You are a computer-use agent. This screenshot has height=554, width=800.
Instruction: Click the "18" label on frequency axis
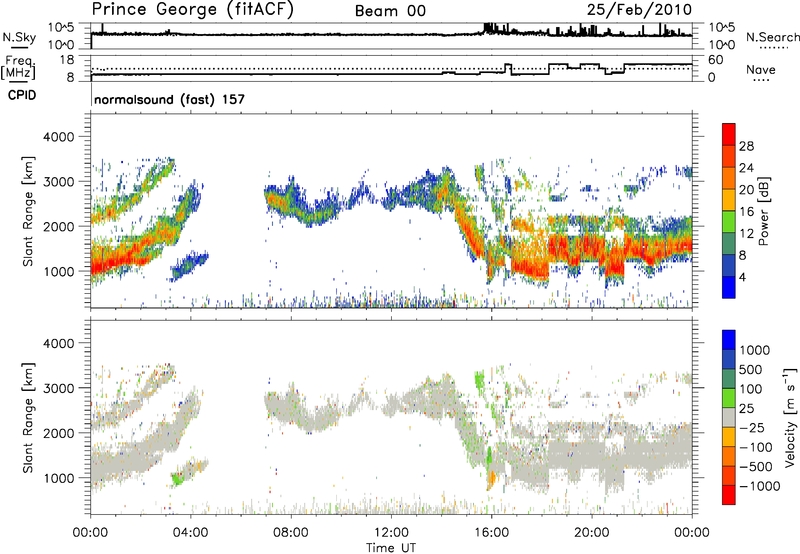(x=67, y=60)
